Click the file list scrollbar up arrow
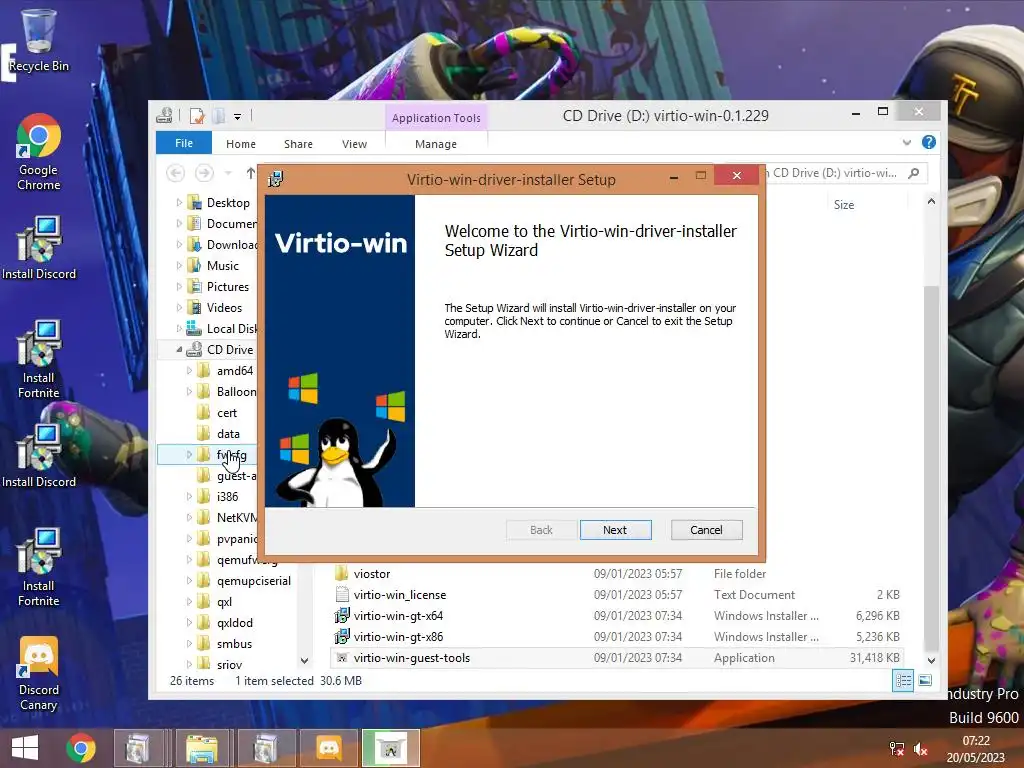 (931, 202)
